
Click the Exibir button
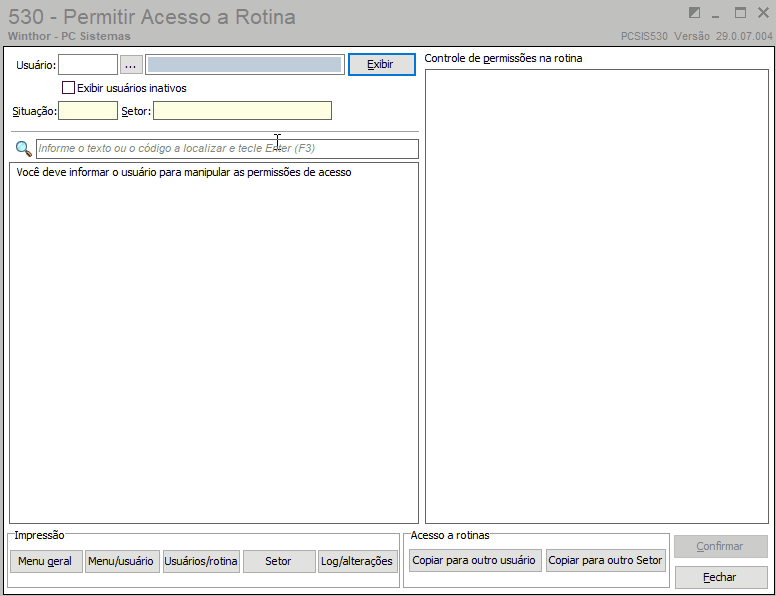pos(382,65)
